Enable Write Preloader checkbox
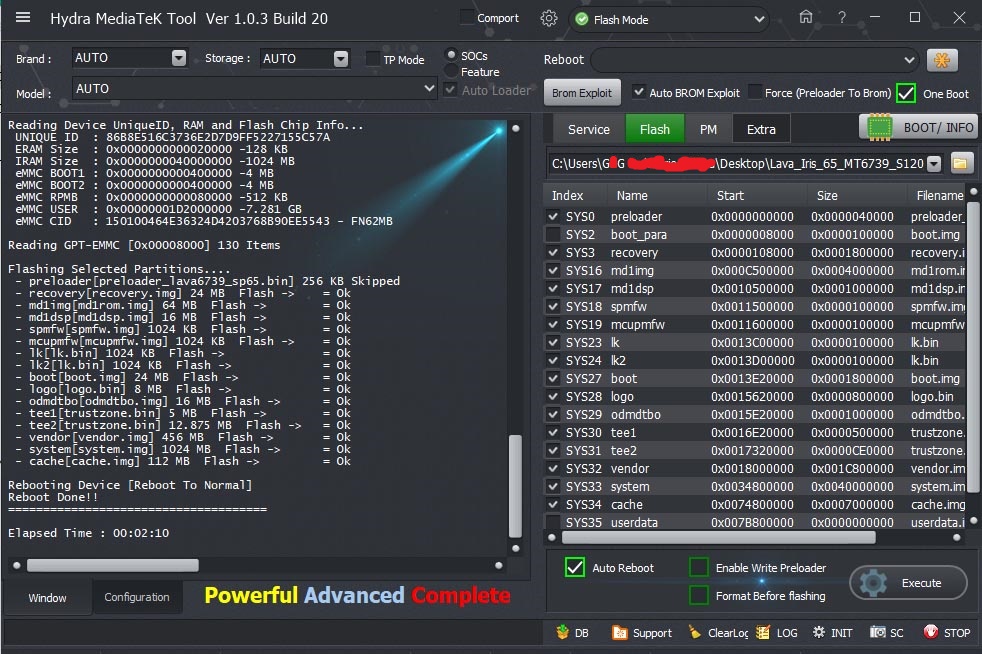Image resolution: width=982 pixels, height=654 pixels. [699, 567]
